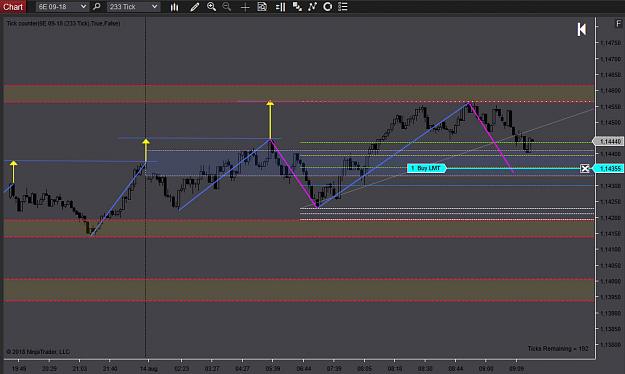Image resolution: width=625 pixels, height=374 pixels.
Task: Click the 14 Aug date label
Action: pos(149,368)
